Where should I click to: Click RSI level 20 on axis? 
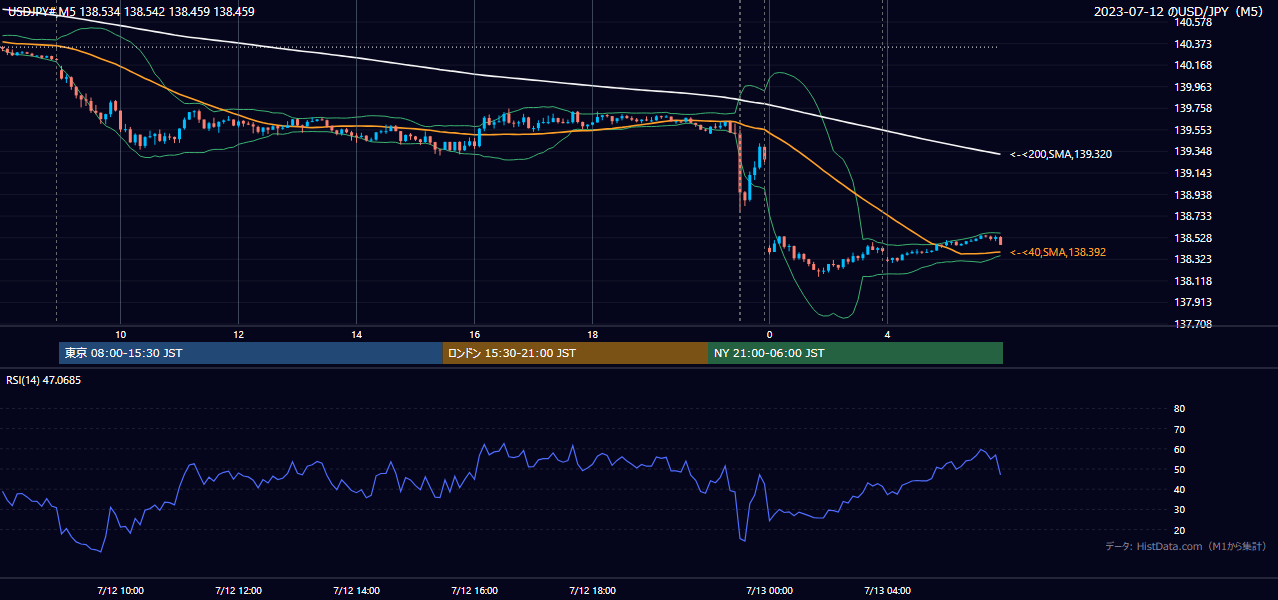point(1179,530)
